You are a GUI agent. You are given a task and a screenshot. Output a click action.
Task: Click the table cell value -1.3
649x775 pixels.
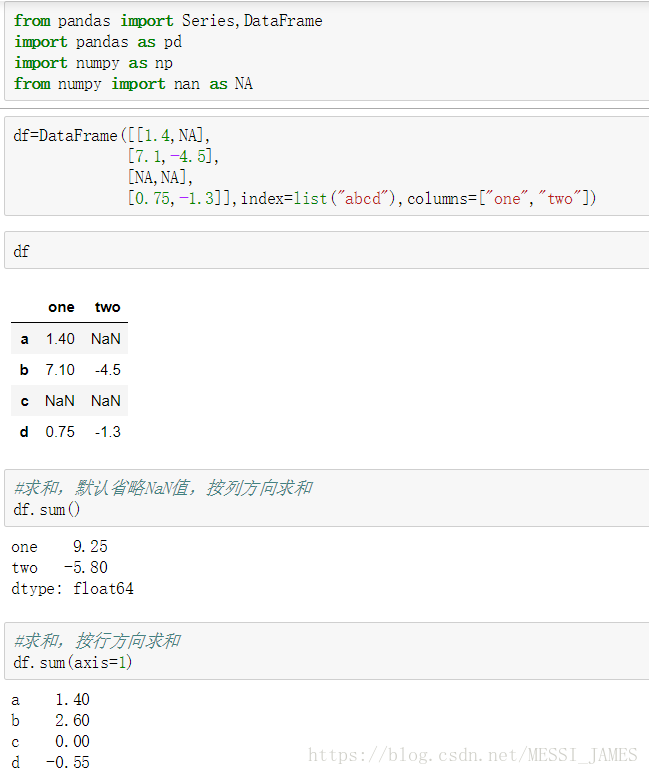click(108, 431)
